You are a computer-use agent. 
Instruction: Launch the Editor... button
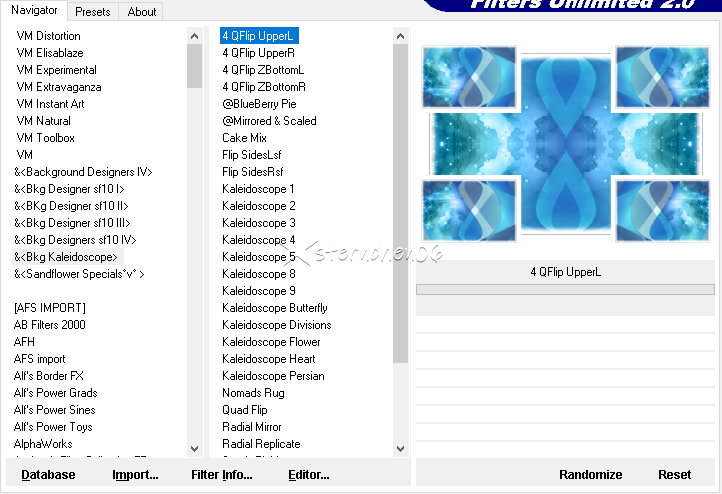(309, 475)
